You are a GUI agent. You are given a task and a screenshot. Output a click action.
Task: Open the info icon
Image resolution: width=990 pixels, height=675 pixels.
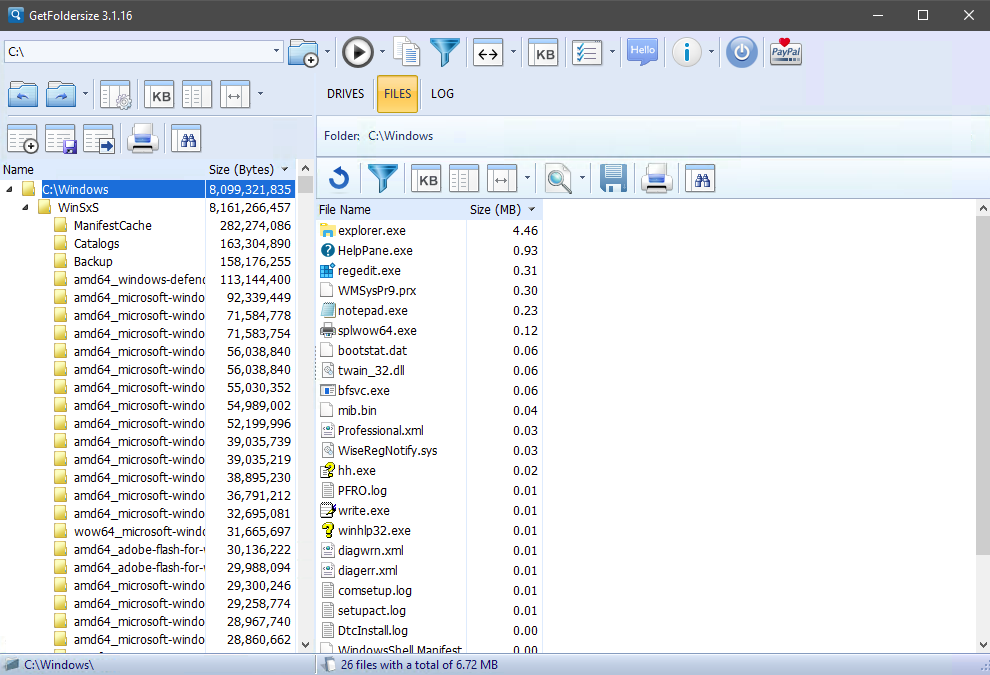(687, 52)
